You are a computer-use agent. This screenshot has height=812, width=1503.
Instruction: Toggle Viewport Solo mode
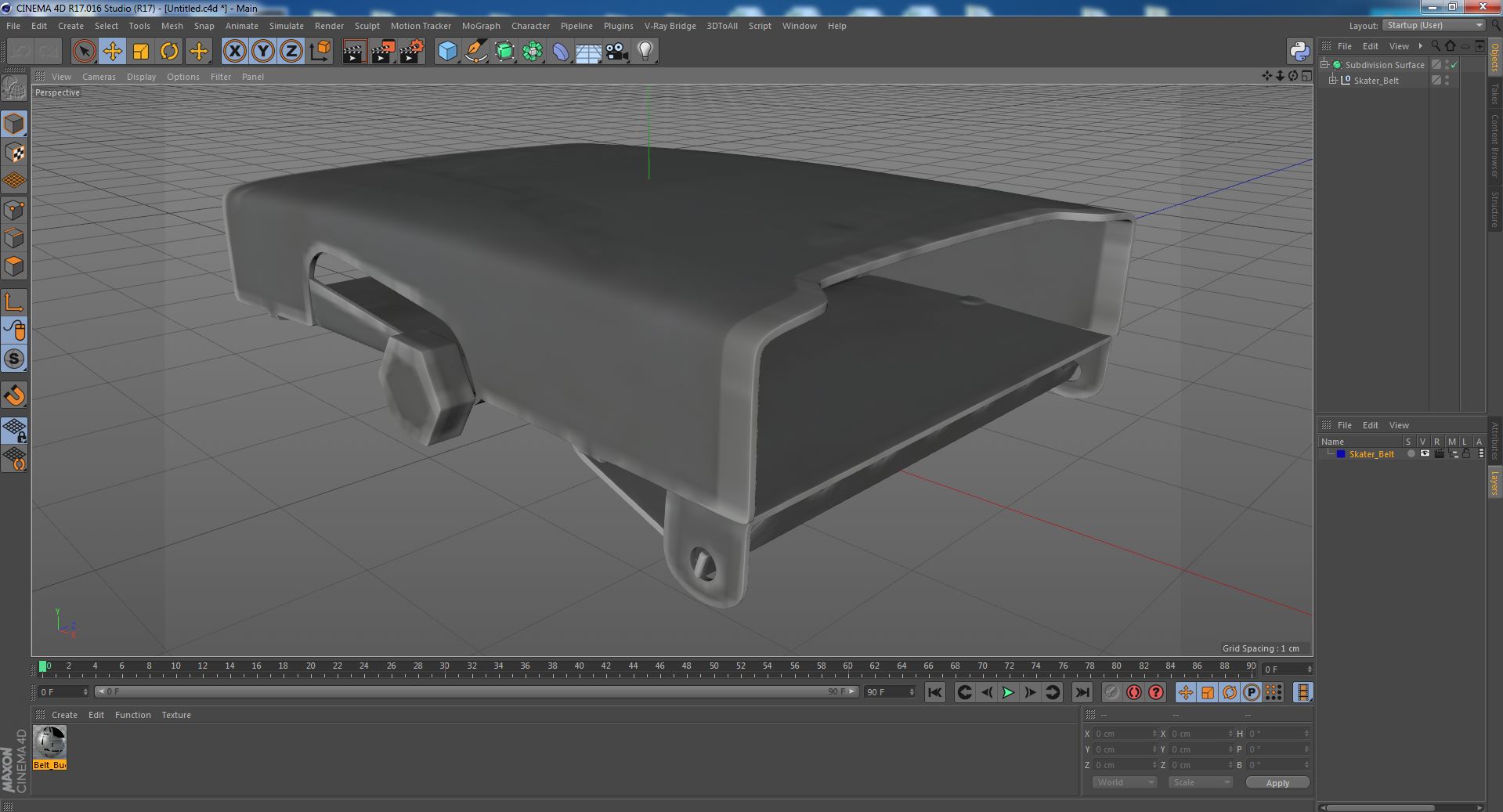pos(14,359)
